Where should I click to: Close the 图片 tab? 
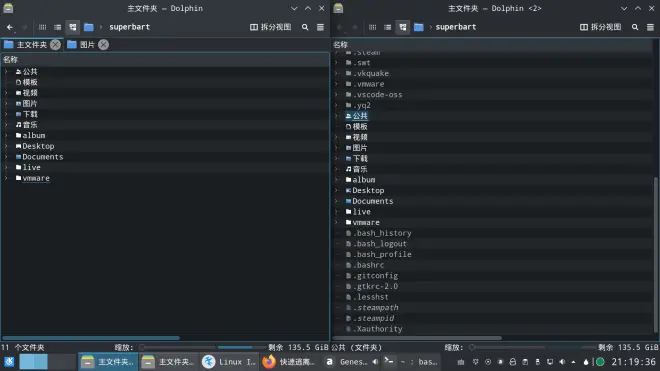point(104,45)
